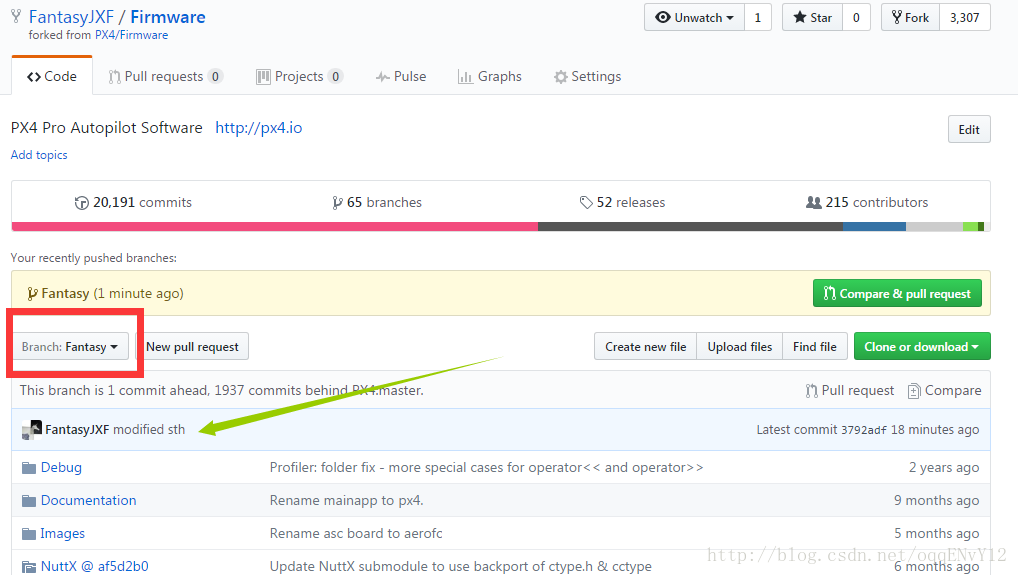This screenshot has height=575, width=1018.
Task: Click the Compare link
Action: click(945, 391)
